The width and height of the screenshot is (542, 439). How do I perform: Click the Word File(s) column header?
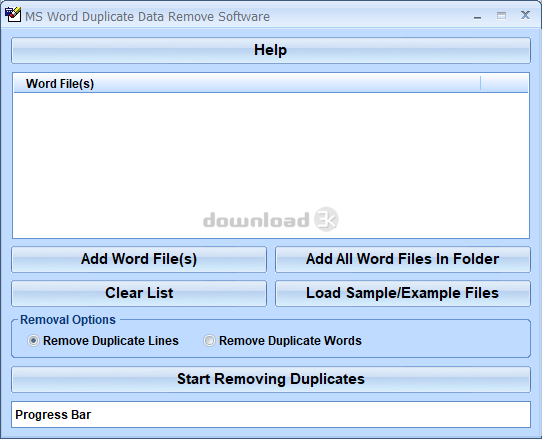point(247,84)
